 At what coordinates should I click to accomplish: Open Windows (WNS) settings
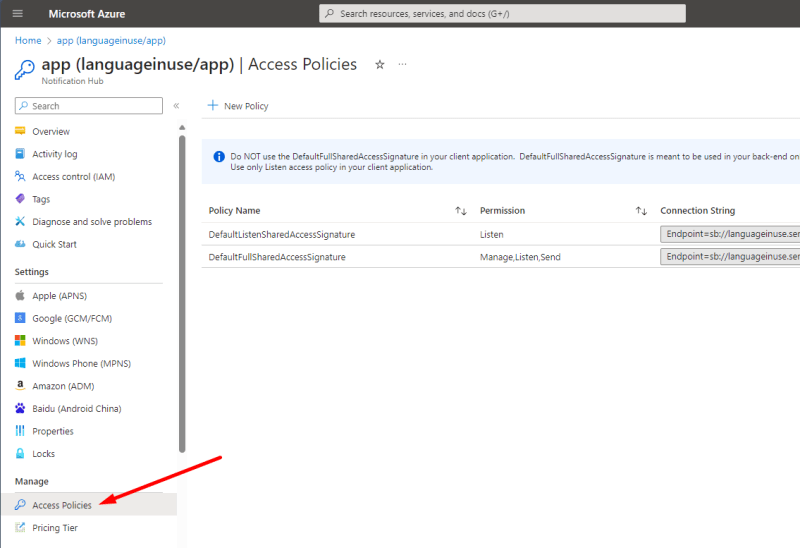(x=65, y=340)
